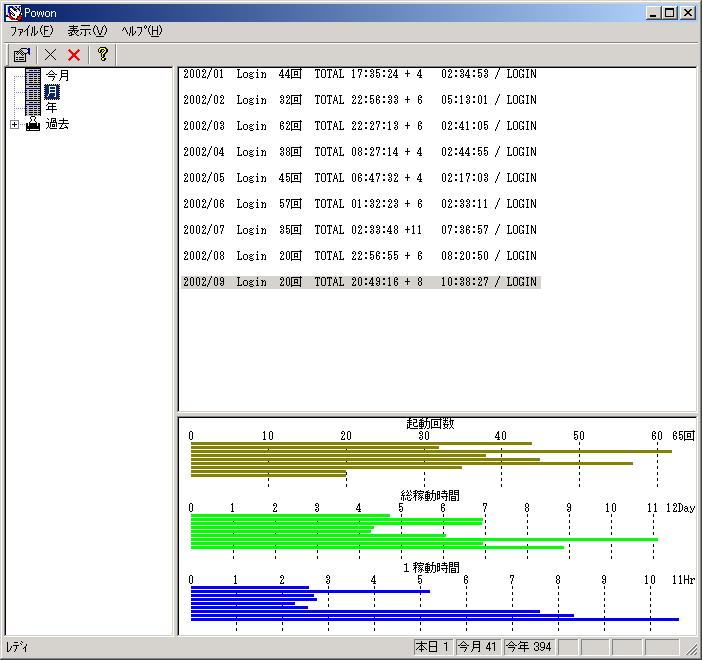Click the 今年 394 status bar panel
This screenshot has width=702, height=660.
pos(529,647)
